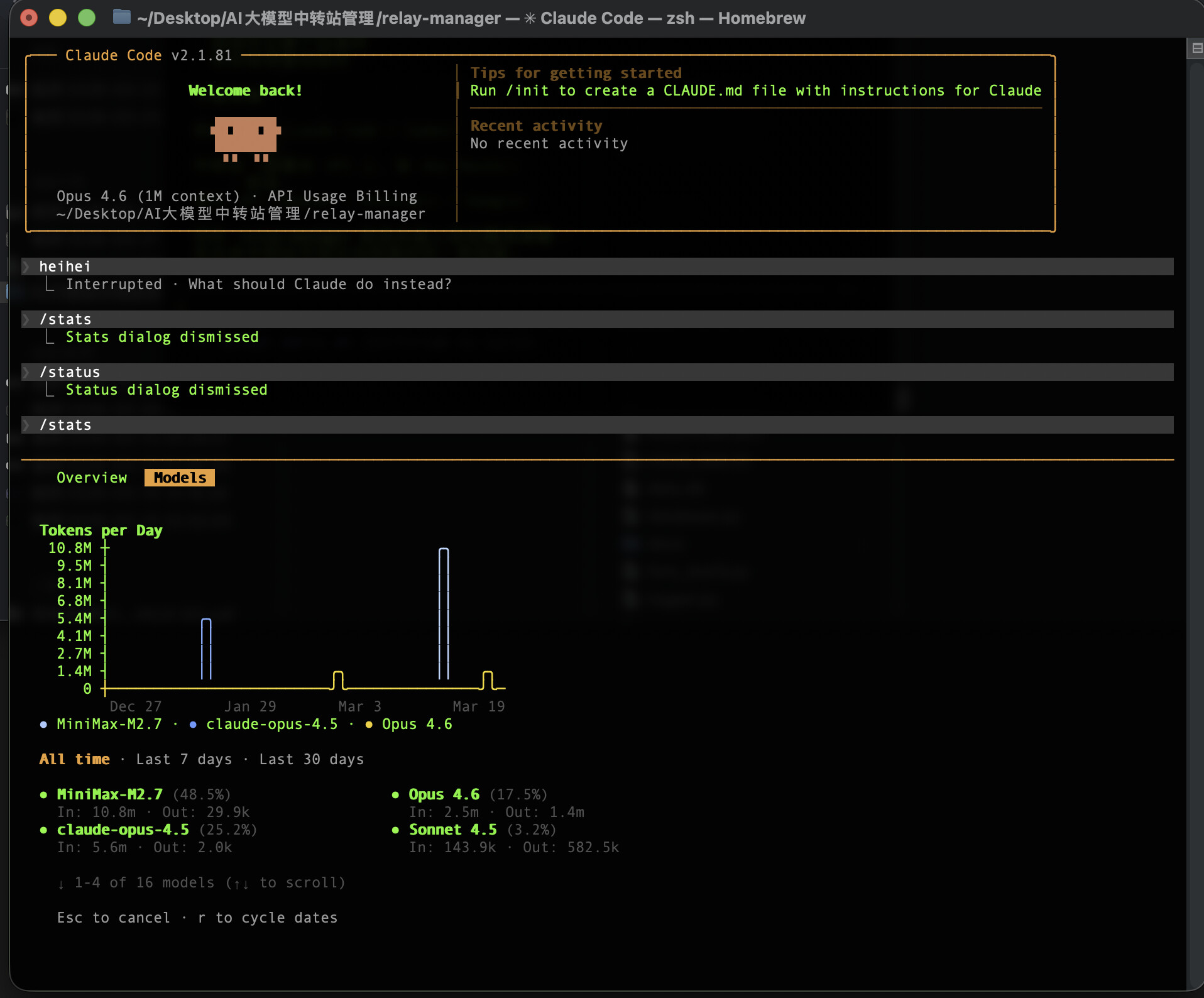Click the small Opus bar near Mar 3
This screenshot has width=1204, height=998.
tap(338, 680)
